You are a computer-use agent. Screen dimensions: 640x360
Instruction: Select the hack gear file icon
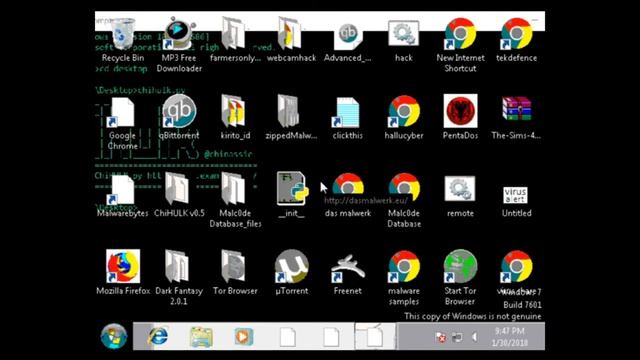point(403,33)
